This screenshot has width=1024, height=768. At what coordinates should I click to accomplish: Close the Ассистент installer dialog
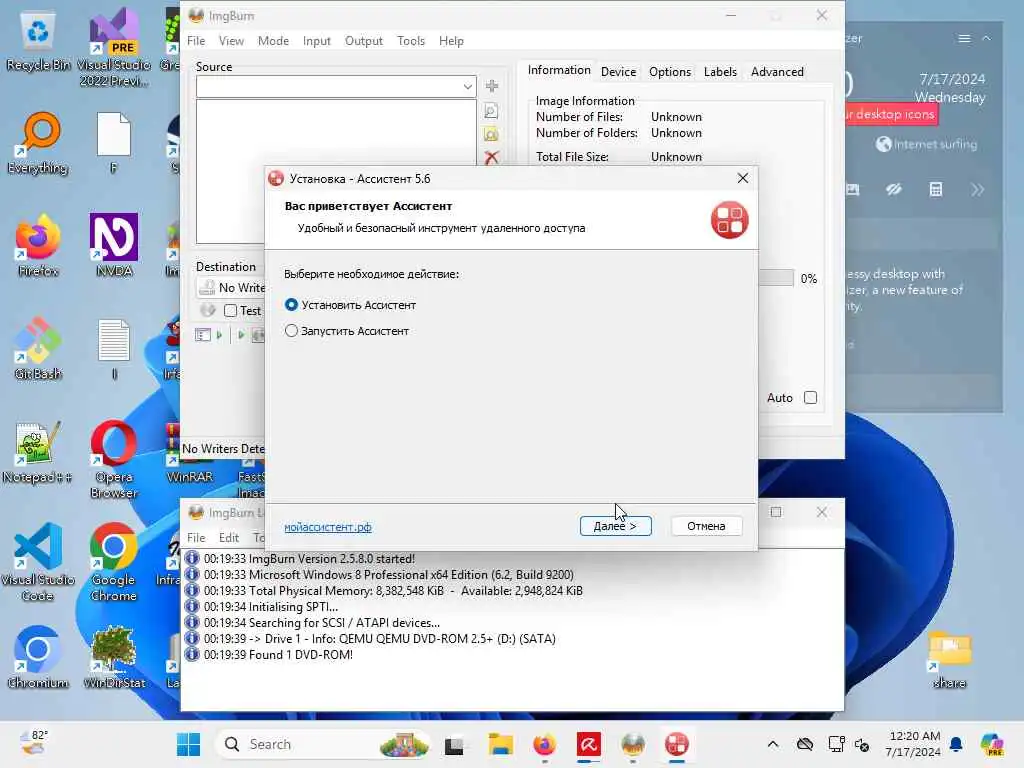tap(743, 178)
